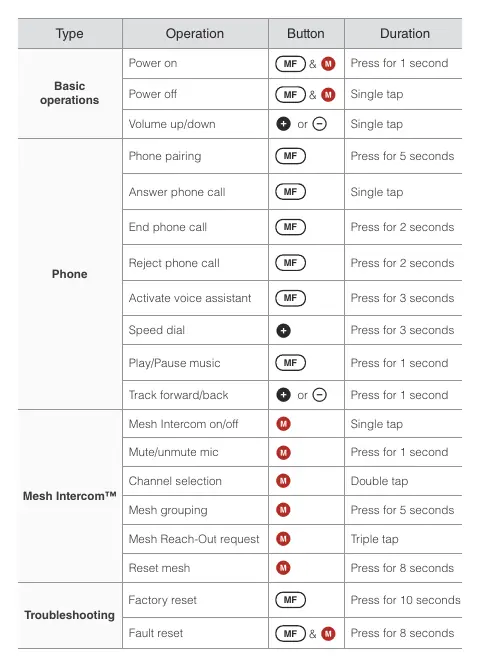Select the Mesh Intercom type cell
This screenshot has width=480, height=667.
click(x=70, y=496)
